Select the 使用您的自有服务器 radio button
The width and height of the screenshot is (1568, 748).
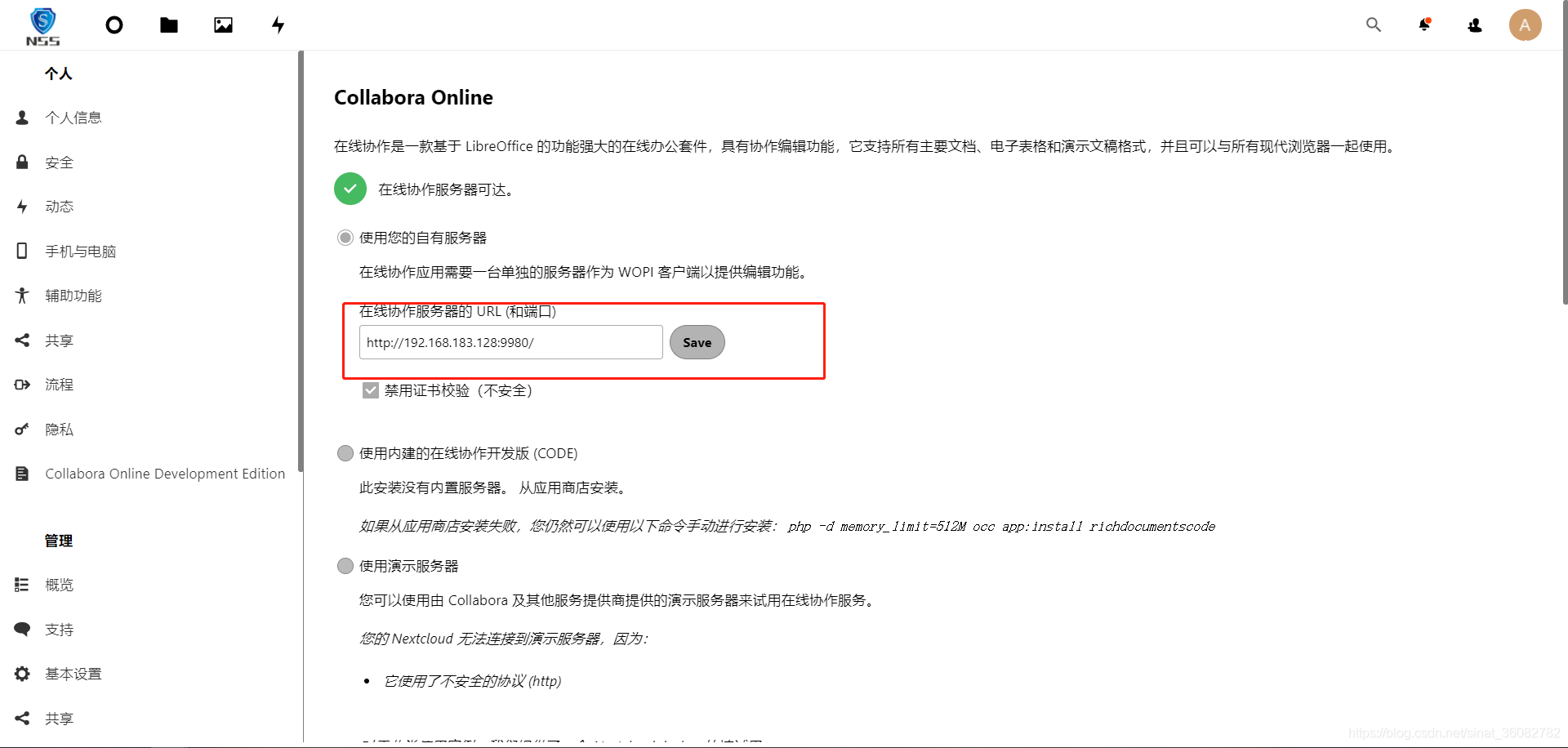[345, 238]
